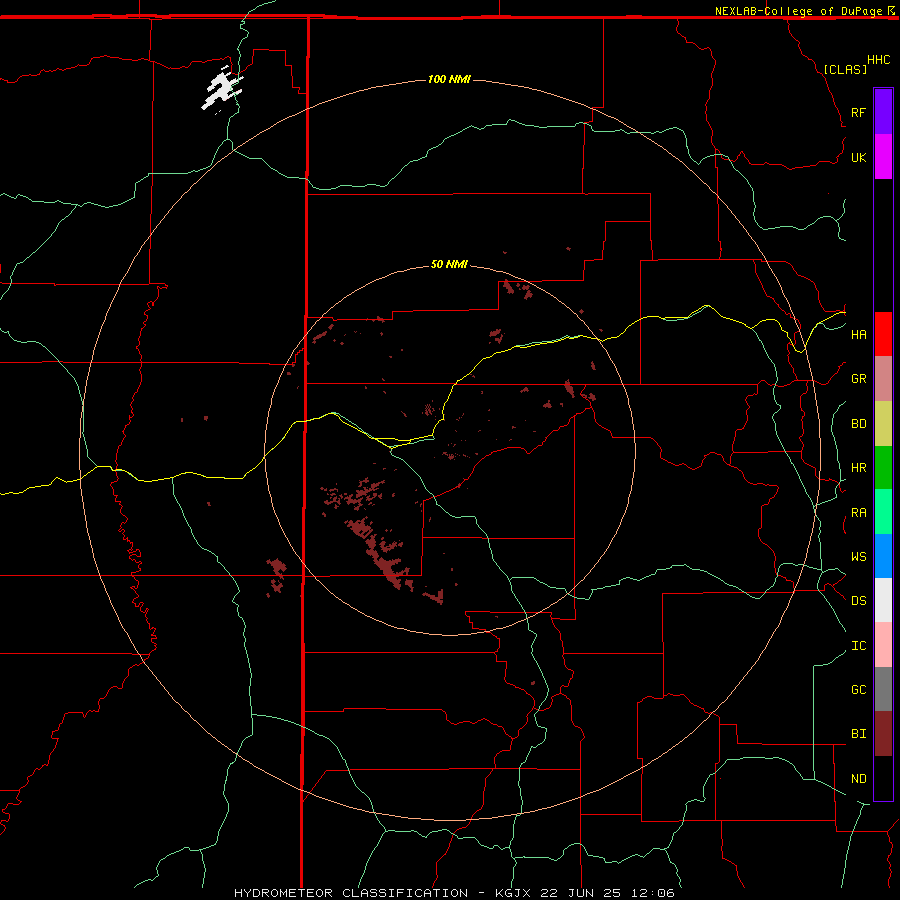
Task: Click the 50 NMI range ring label
Action: (x=449, y=264)
